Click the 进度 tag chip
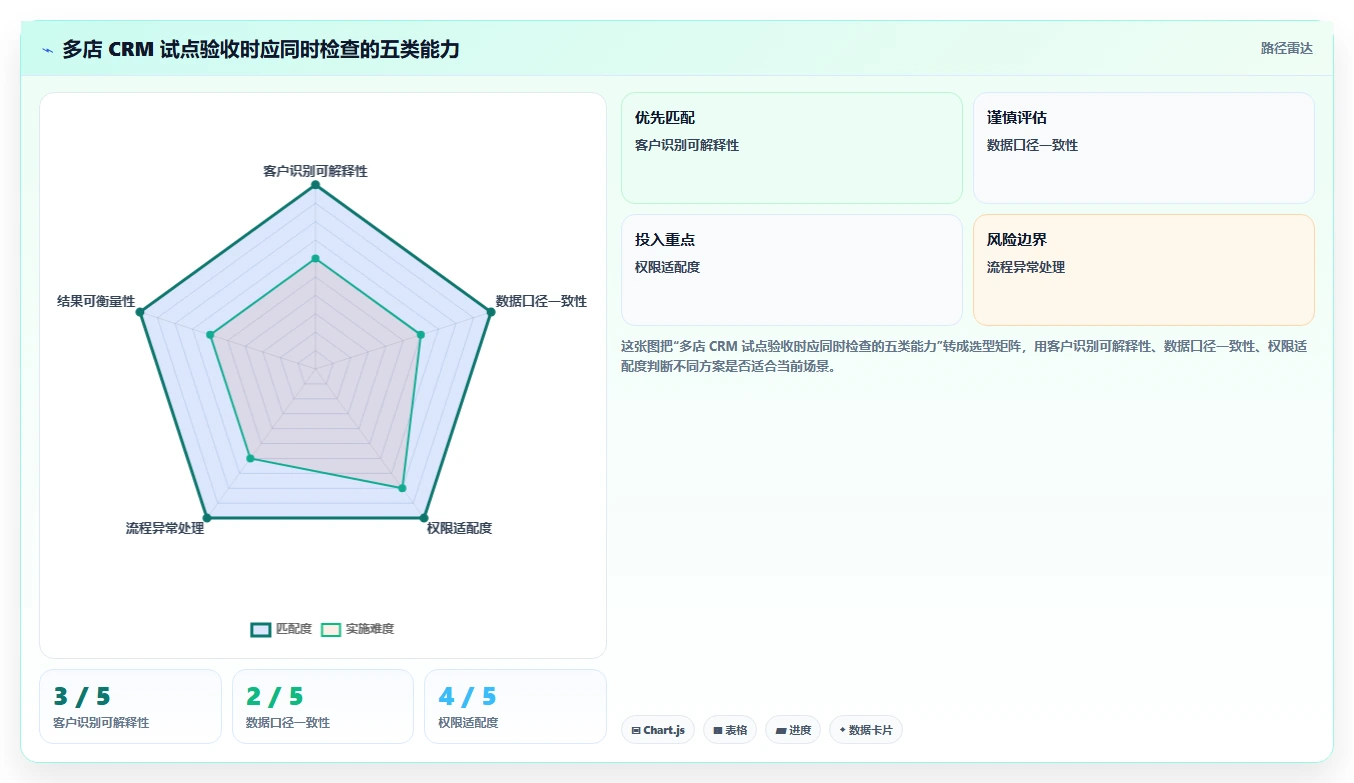1354x783 pixels. [x=793, y=730]
